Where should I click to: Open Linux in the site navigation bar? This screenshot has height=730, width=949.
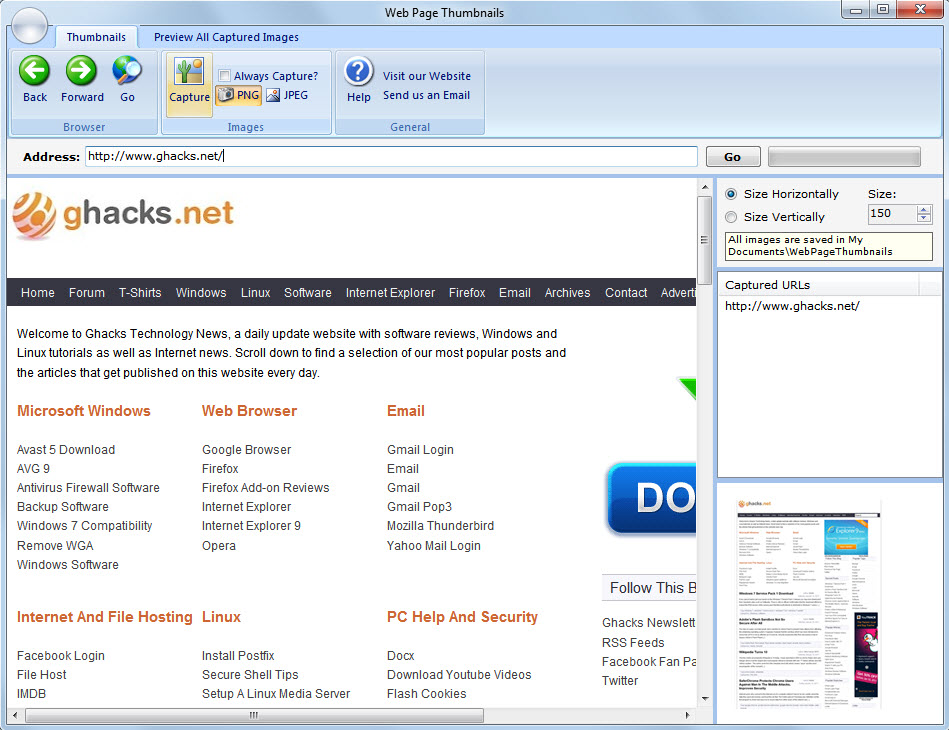[x=255, y=293]
